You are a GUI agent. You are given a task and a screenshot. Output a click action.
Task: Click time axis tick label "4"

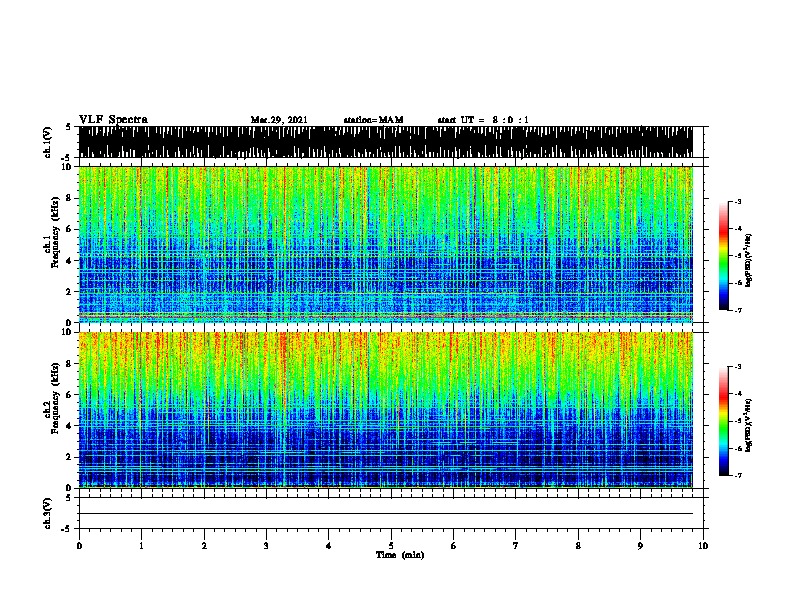tap(329, 546)
